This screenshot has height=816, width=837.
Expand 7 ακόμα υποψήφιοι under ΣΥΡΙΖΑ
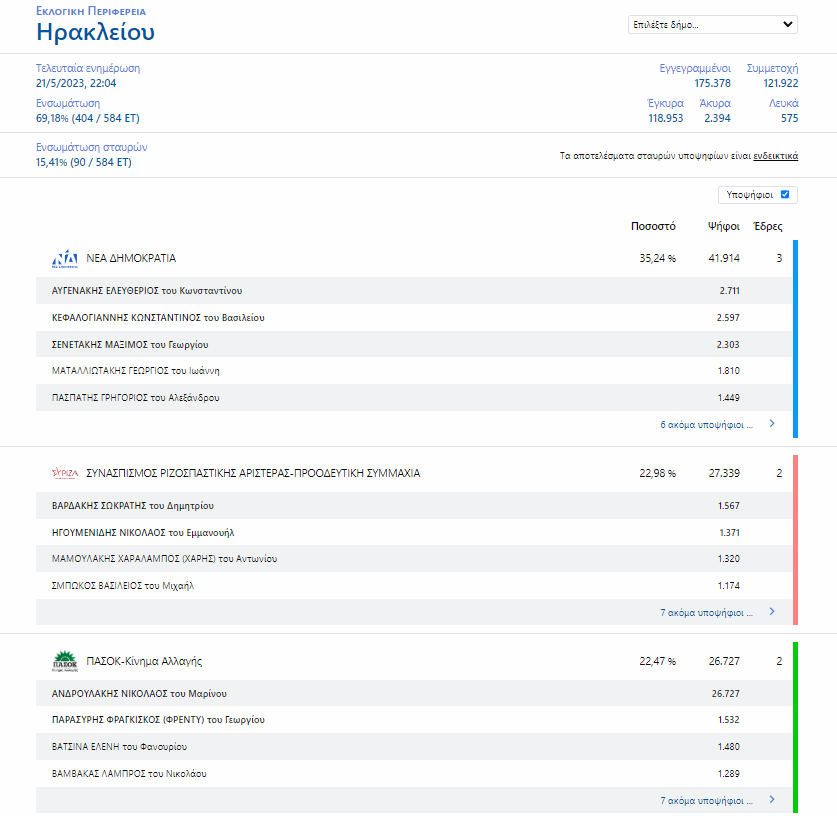tap(706, 612)
